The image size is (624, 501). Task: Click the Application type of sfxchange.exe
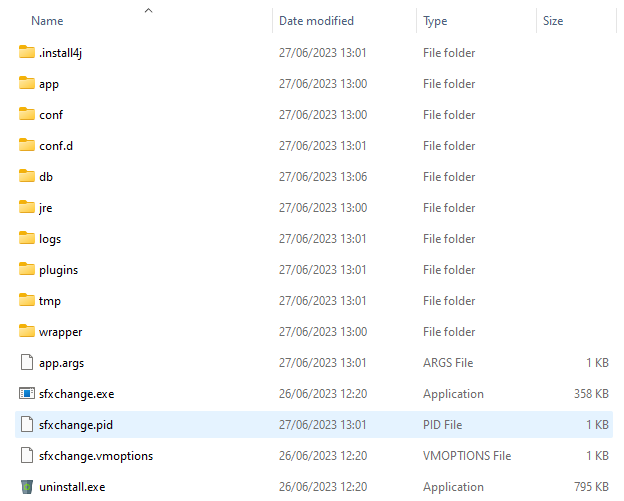point(453,394)
